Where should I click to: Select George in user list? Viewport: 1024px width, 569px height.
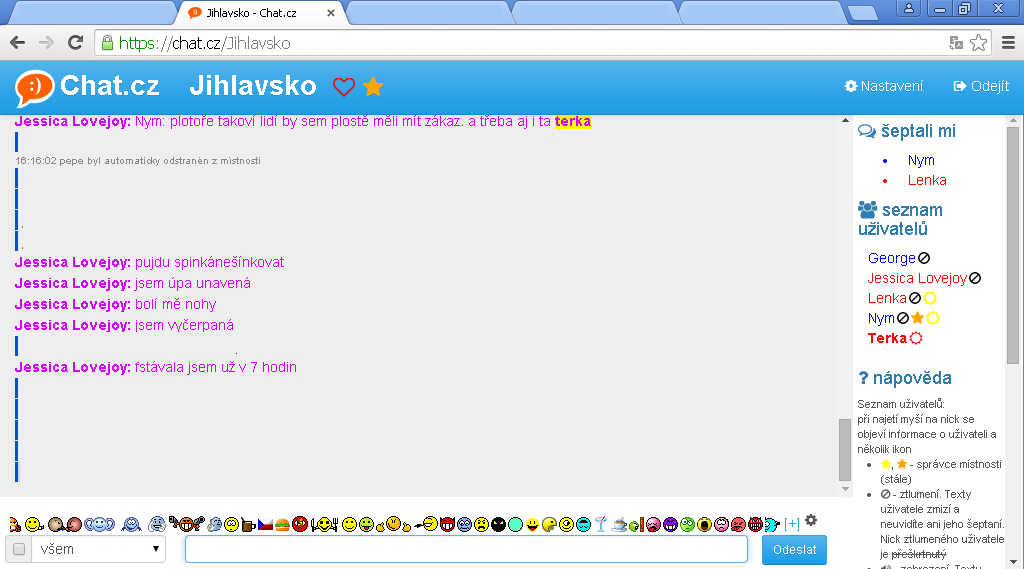point(891,258)
